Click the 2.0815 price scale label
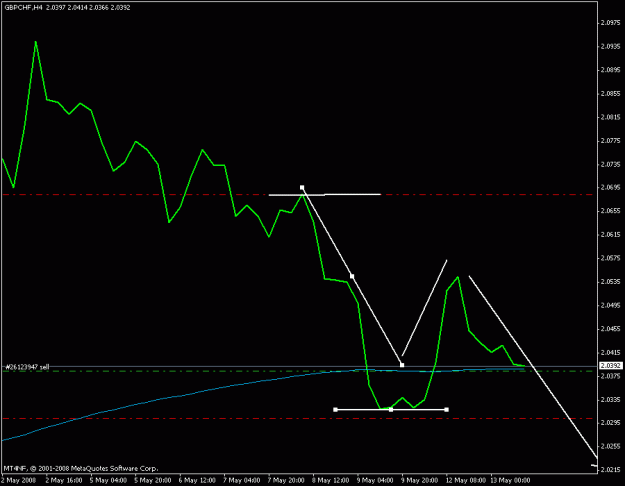This screenshot has width=625, height=486. pos(611,117)
